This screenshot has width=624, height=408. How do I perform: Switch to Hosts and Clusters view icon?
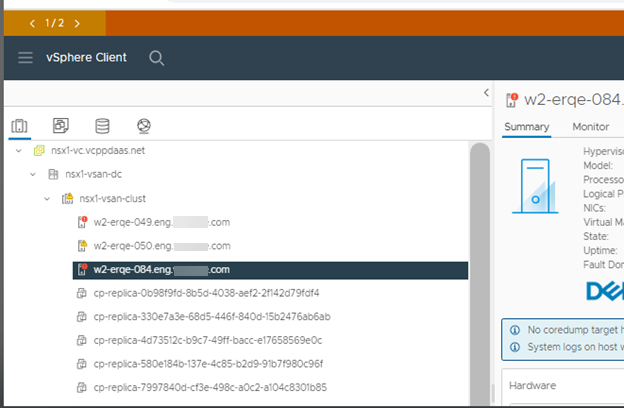point(20,126)
